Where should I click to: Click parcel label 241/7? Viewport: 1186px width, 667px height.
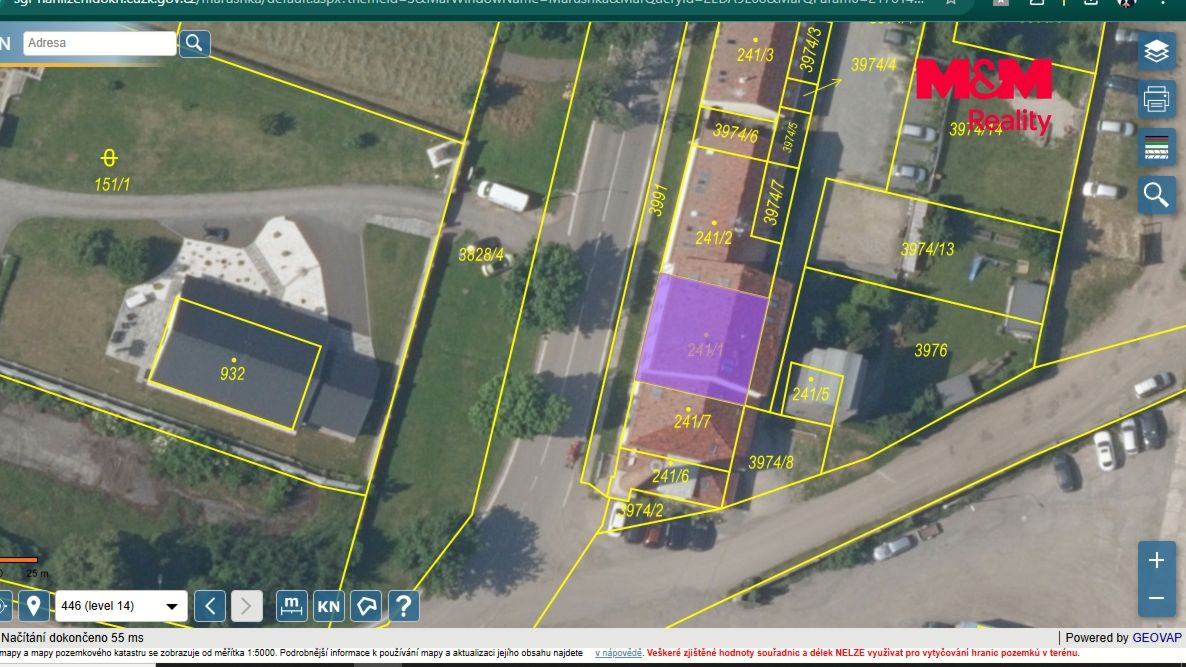pyautogui.click(x=692, y=422)
